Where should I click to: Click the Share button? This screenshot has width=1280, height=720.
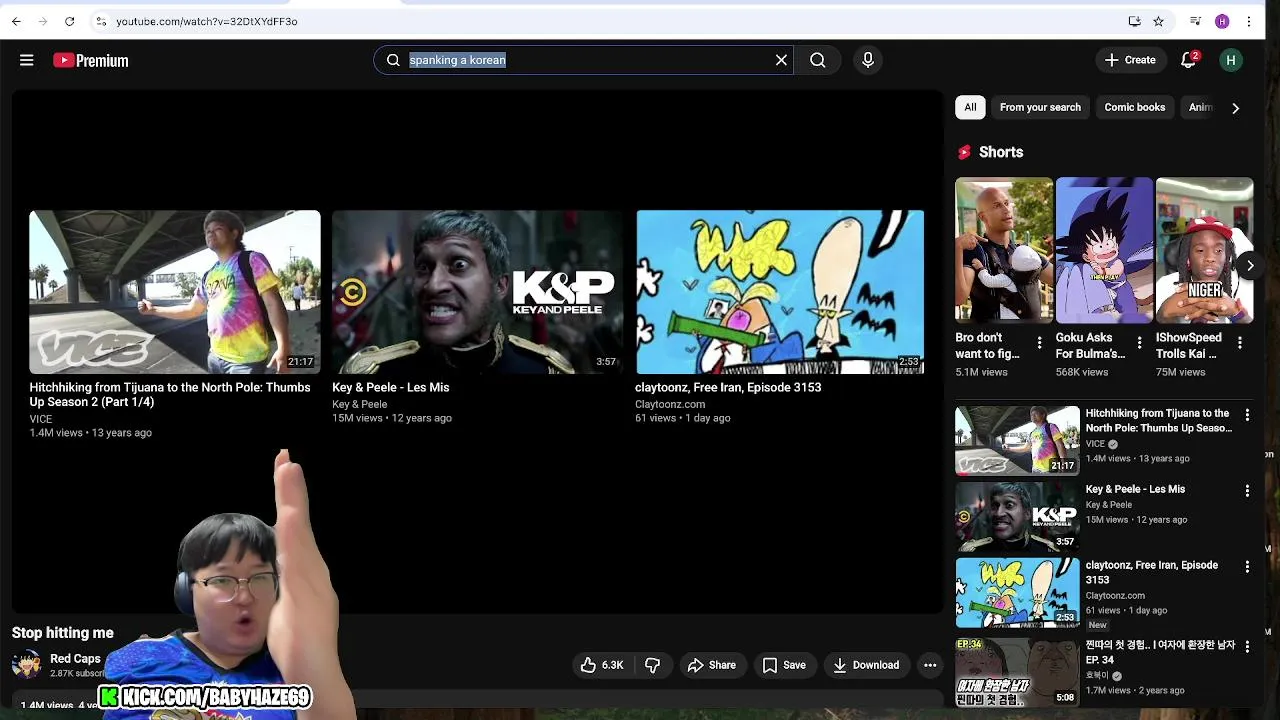[x=712, y=665]
